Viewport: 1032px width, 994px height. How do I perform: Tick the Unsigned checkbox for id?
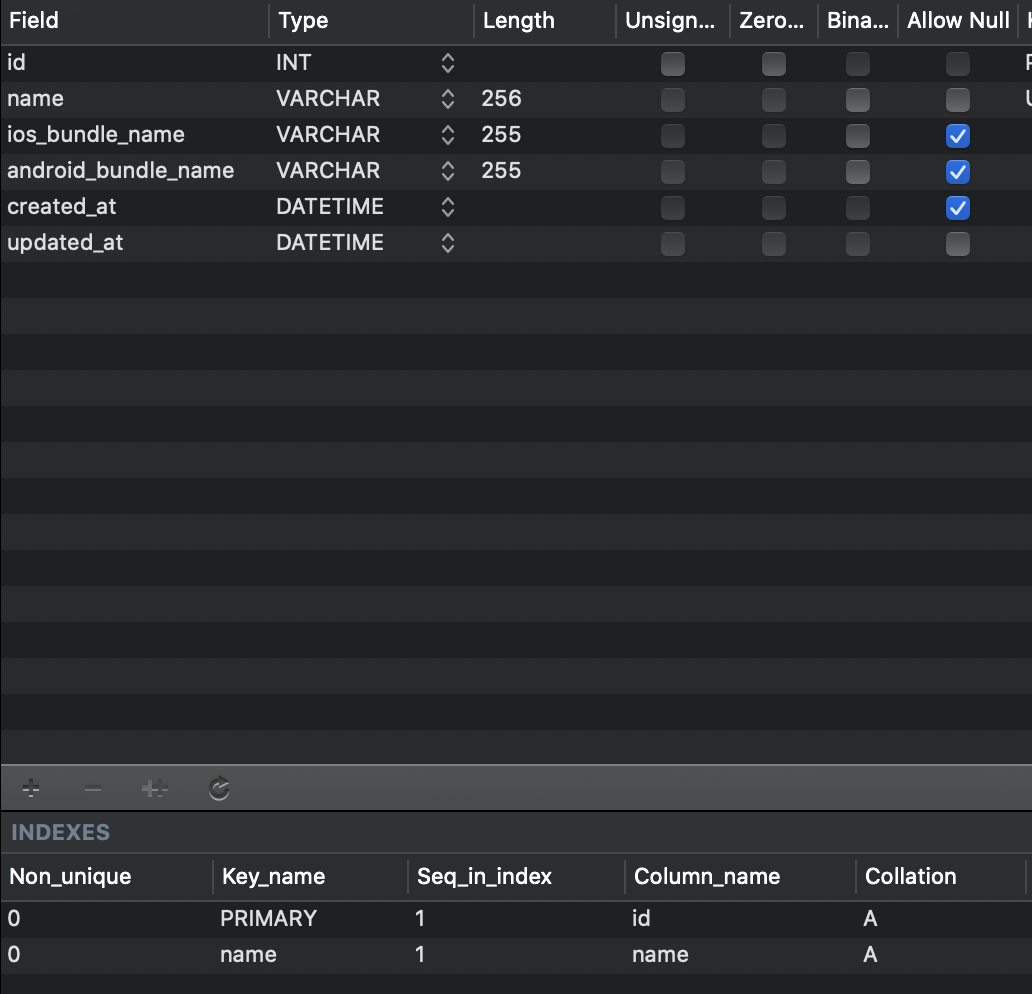[x=673, y=64]
